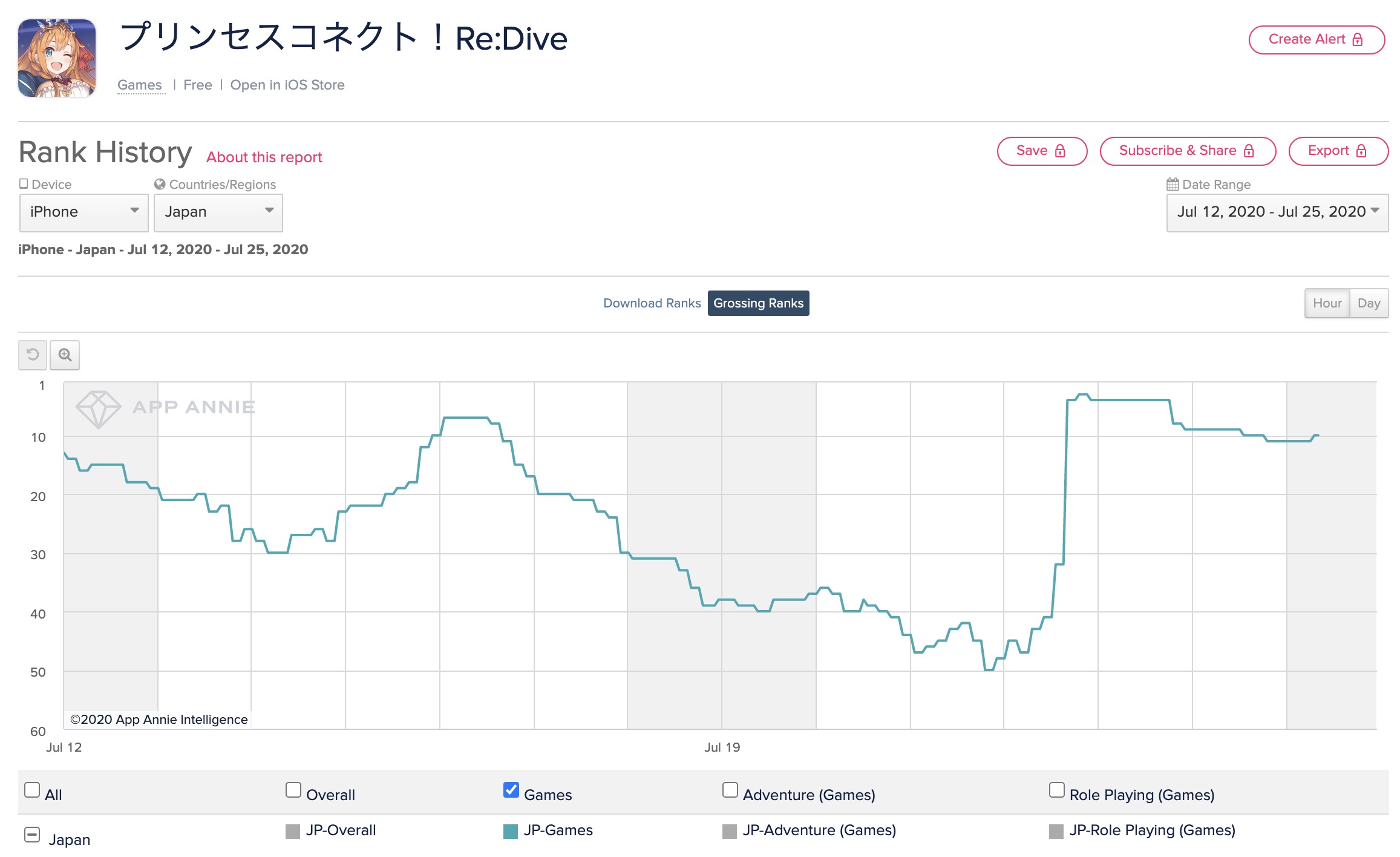Image resolution: width=1400 pixels, height=857 pixels.
Task: Click the calendar icon beside Date Range
Action: [x=1173, y=184]
